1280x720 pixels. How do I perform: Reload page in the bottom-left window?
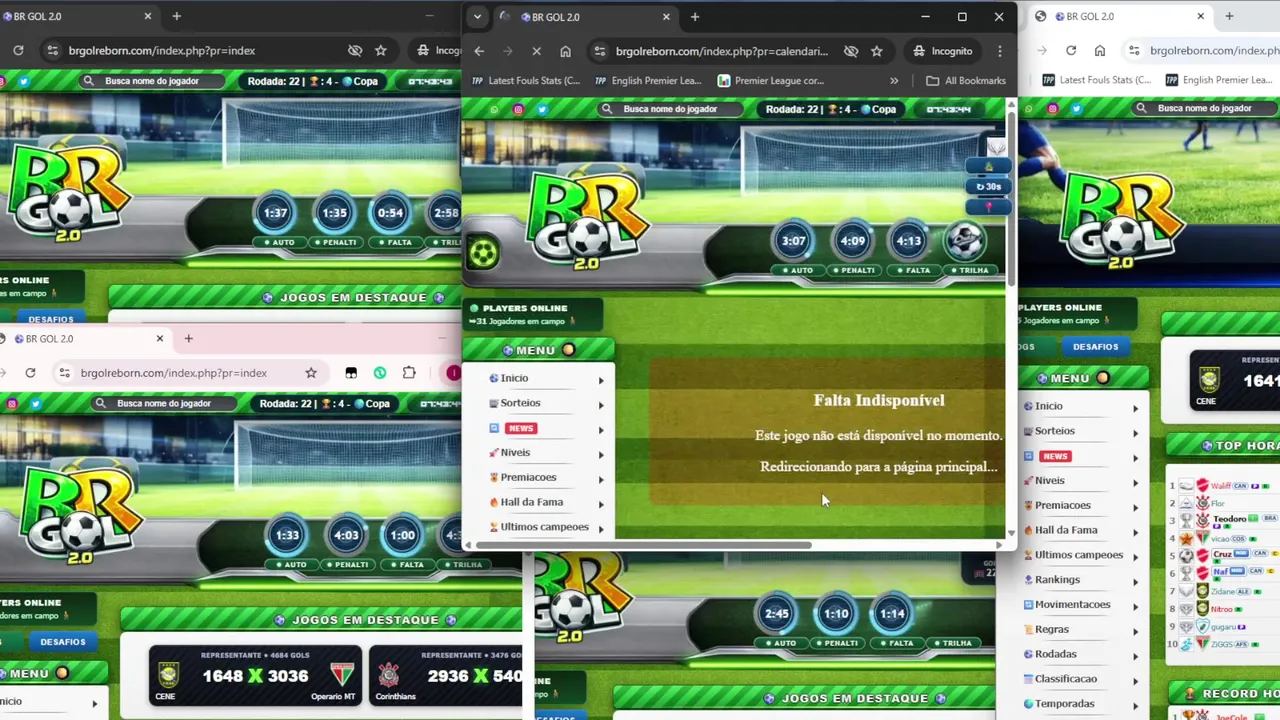point(30,373)
